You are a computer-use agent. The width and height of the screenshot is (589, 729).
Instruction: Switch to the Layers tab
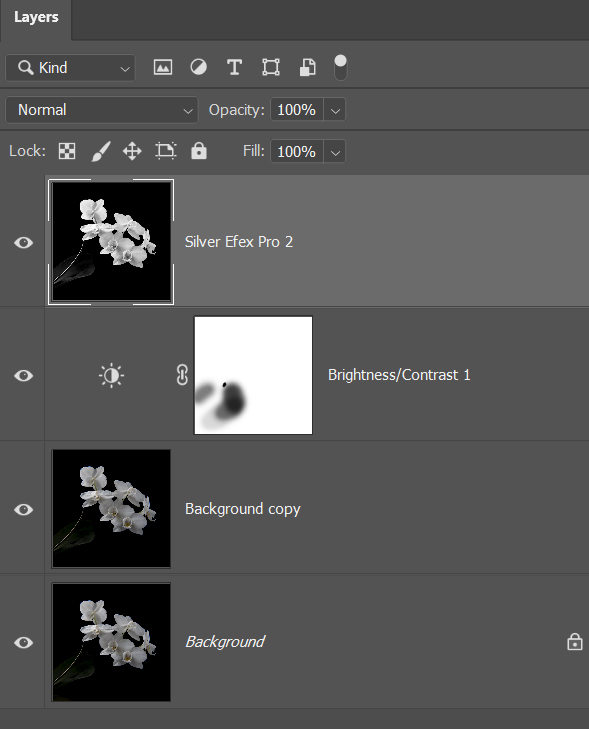tap(36, 18)
